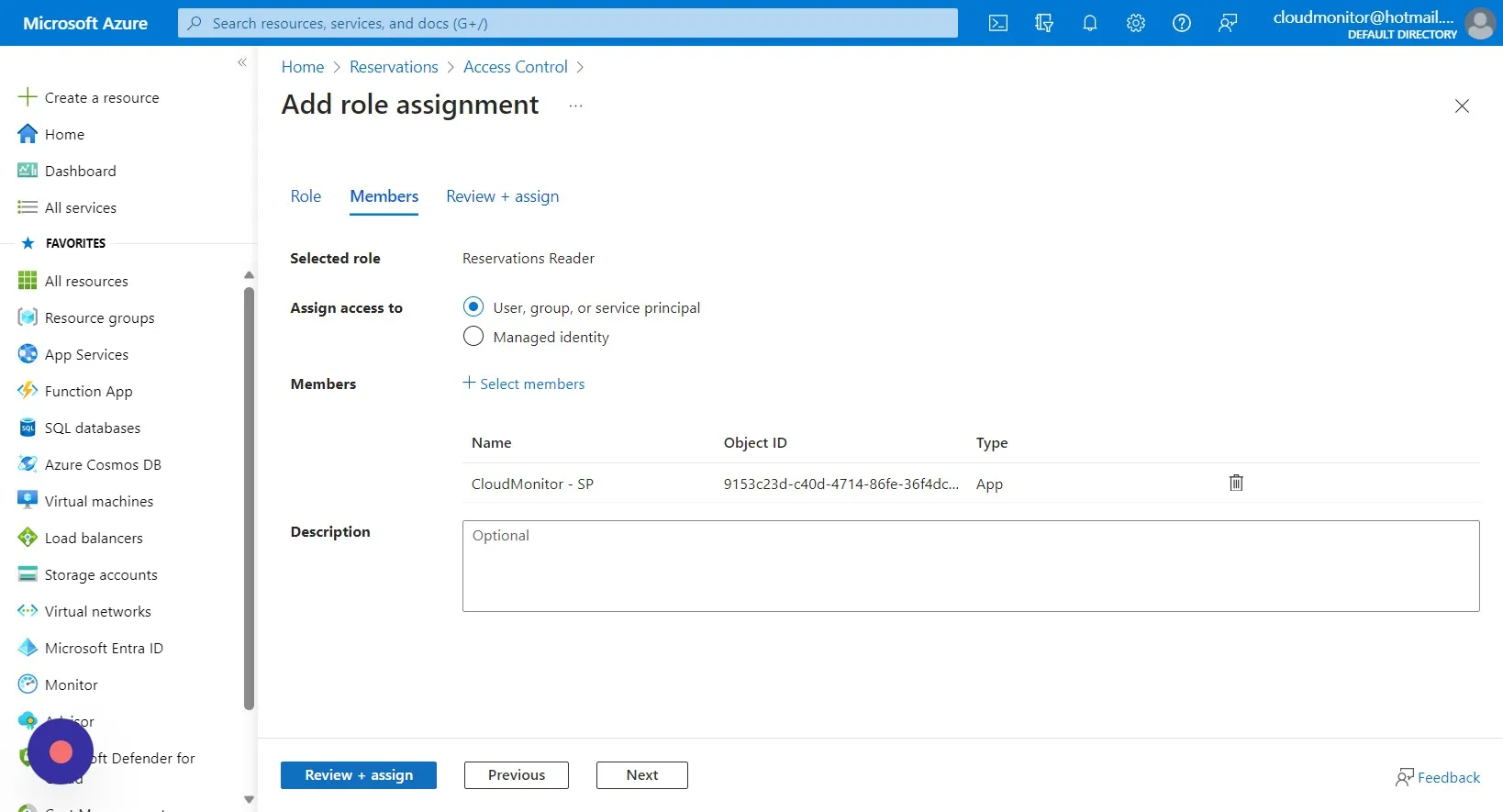Go to Home breadcrumb link
Screen dimensions: 1503x812
(302, 67)
